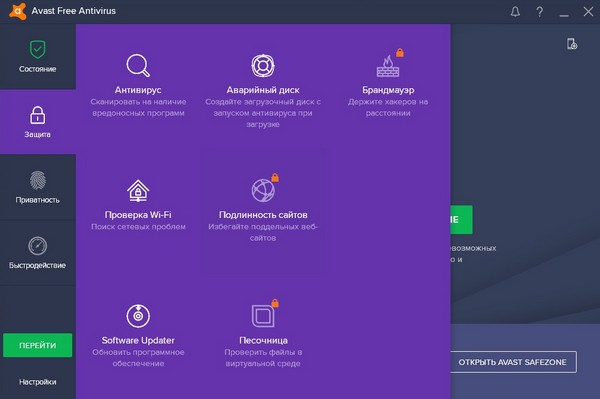Click the partially hidden green button

click(461, 220)
